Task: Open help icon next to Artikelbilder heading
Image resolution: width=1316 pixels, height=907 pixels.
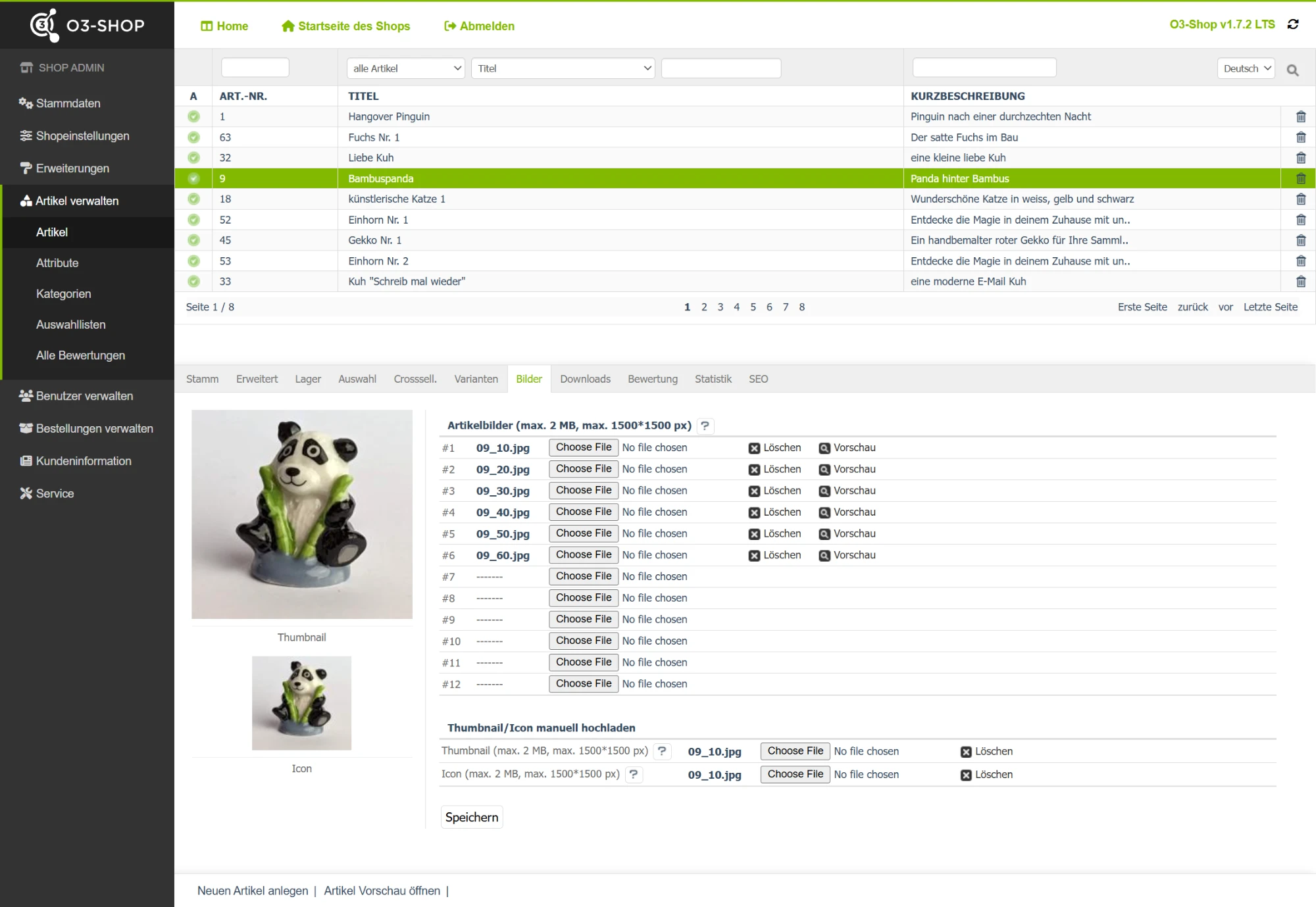Action: (705, 426)
